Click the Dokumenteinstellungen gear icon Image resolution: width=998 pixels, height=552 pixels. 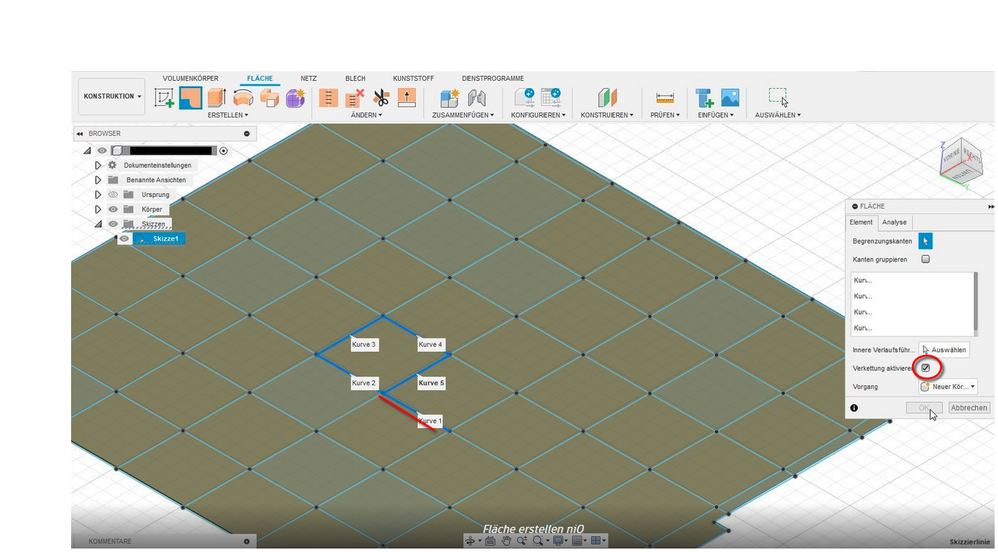(113, 165)
